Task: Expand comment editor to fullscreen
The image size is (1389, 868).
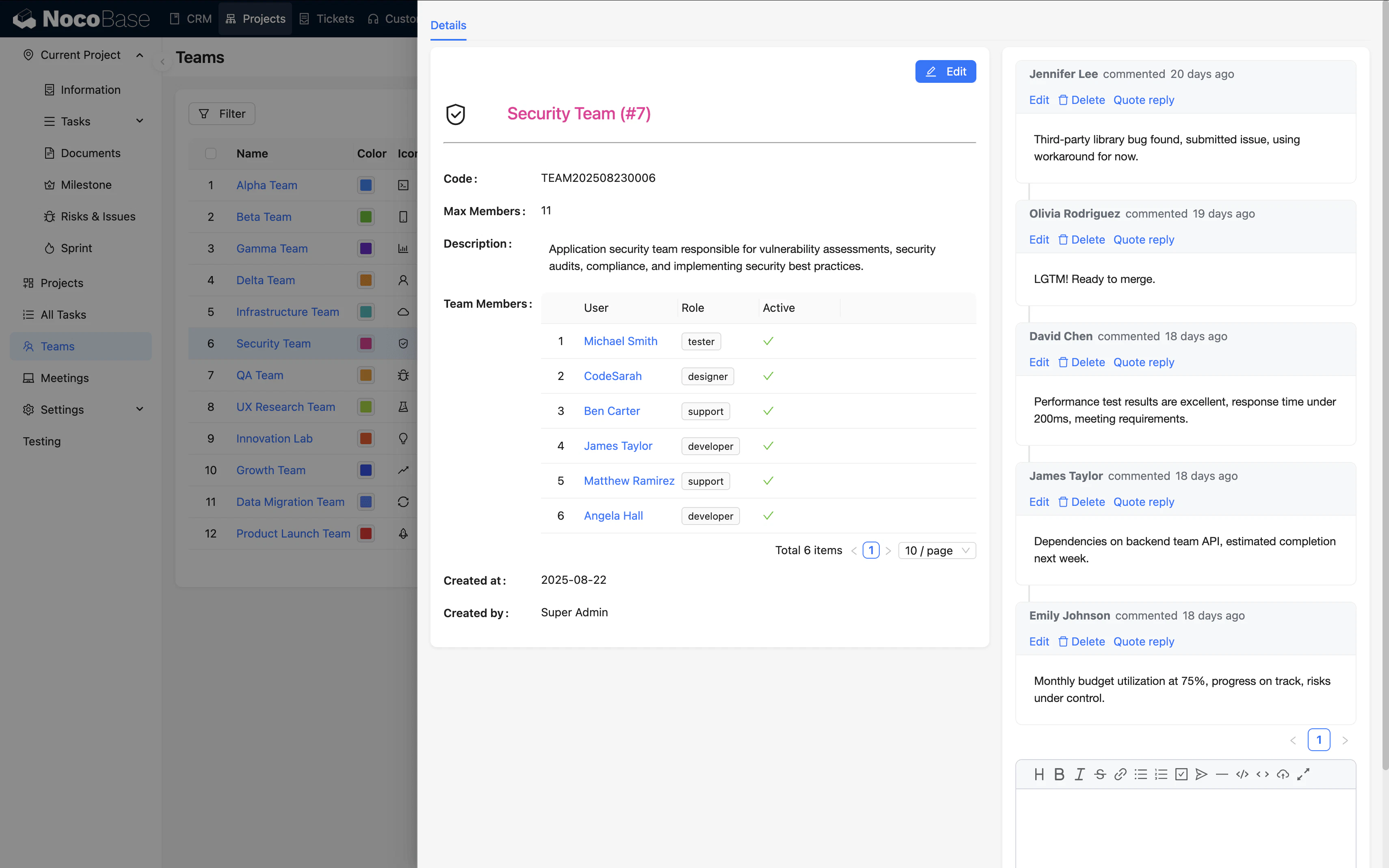Action: [x=1303, y=775]
